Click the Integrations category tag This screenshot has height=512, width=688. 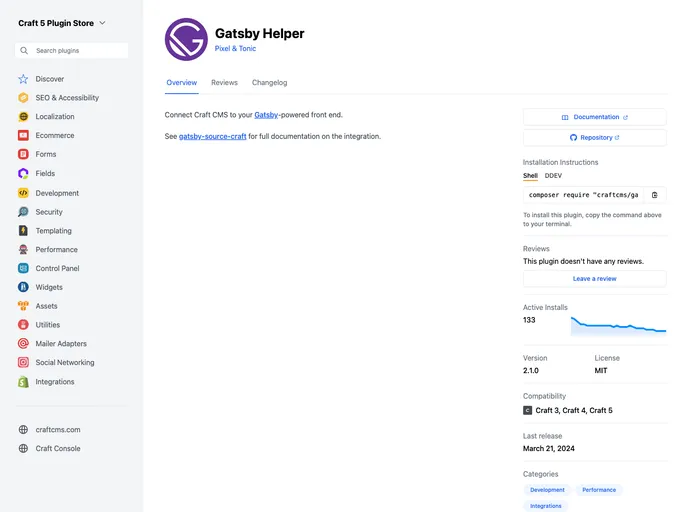tap(545, 506)
